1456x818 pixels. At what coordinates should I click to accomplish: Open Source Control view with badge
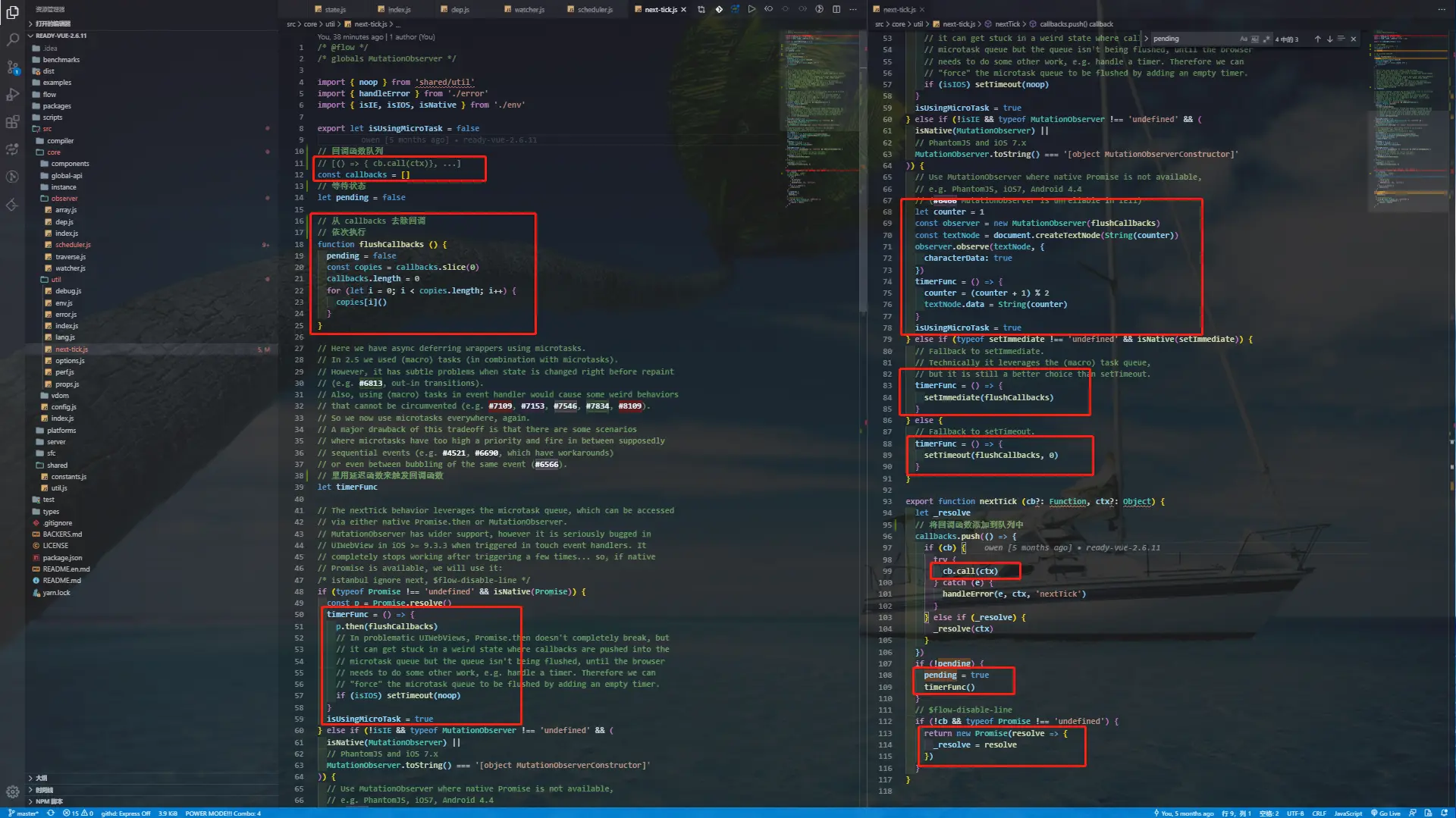coord(12,67)
